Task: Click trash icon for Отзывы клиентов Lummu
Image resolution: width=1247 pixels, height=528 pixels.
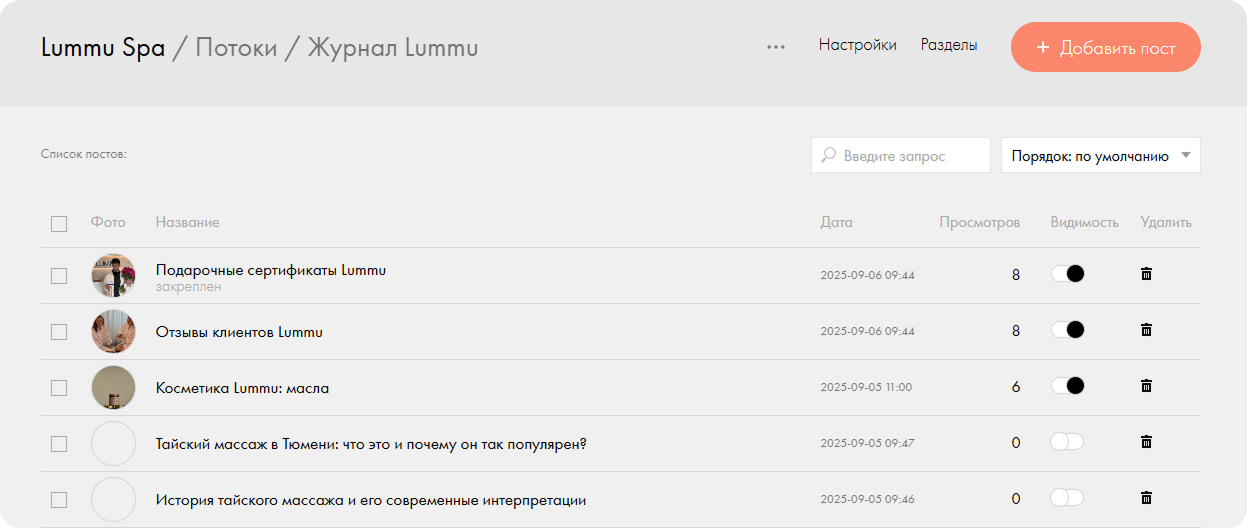Action: [1146, 330]
